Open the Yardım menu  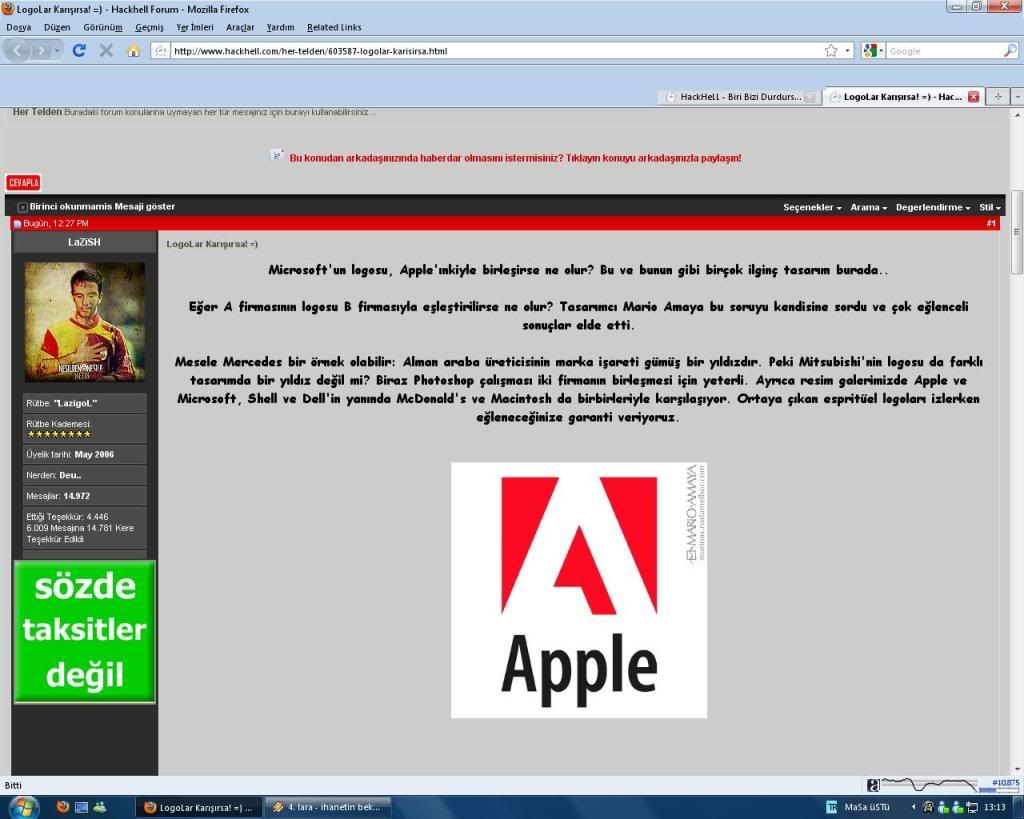click(280, 27)
